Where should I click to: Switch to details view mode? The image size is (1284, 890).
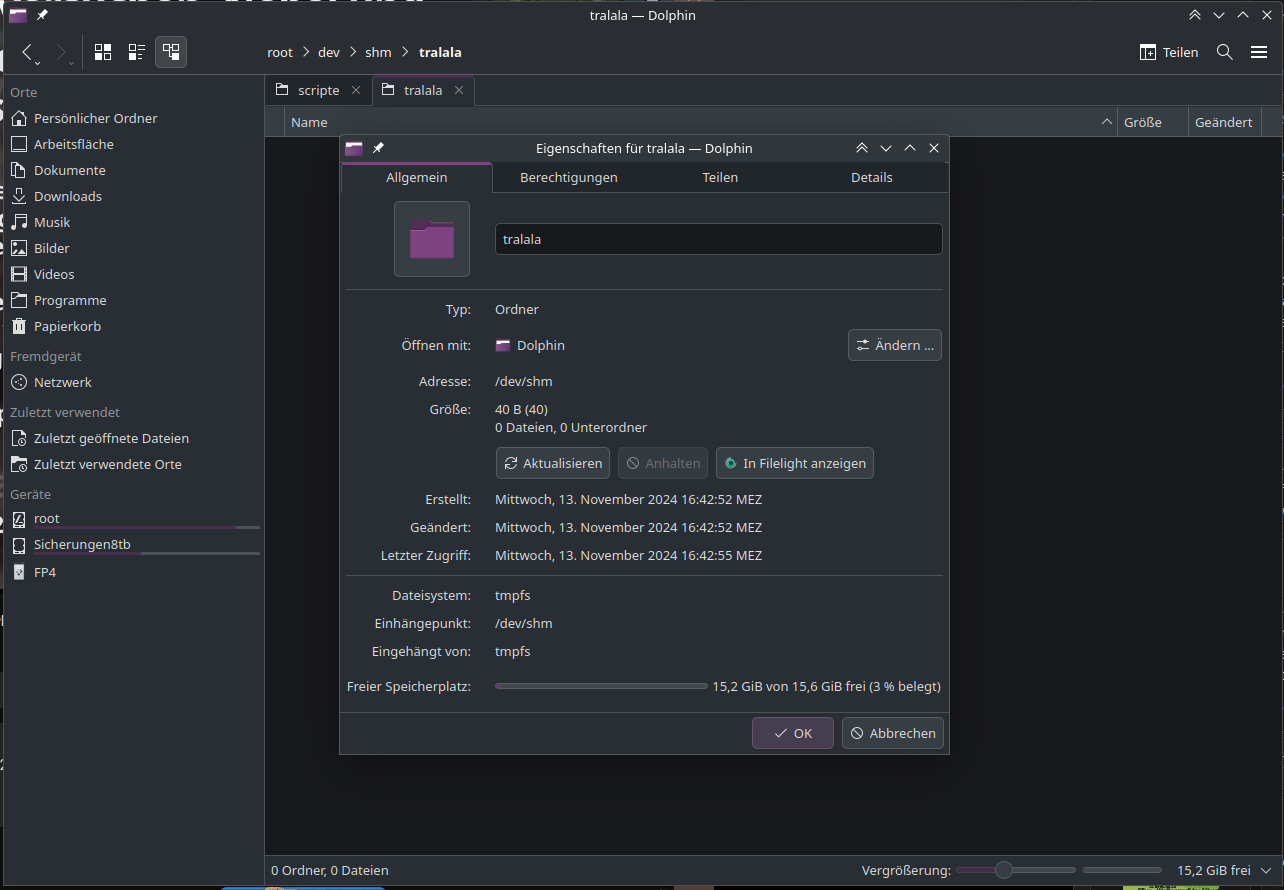point(171,52)
